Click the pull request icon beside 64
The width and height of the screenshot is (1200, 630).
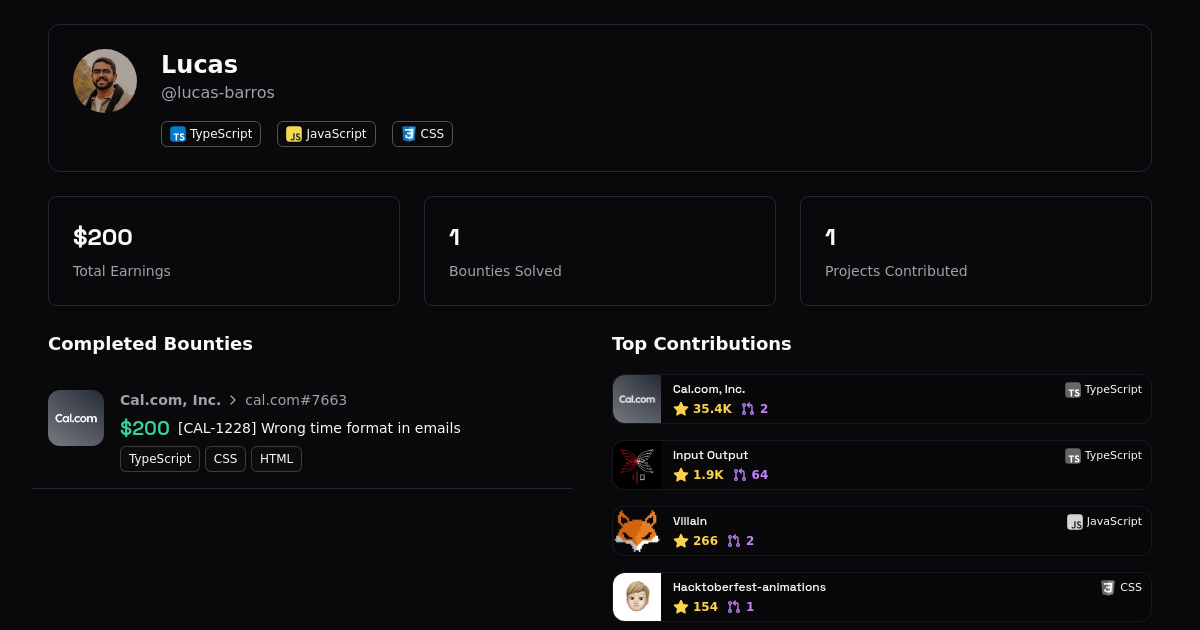click(x=740, y=475)
